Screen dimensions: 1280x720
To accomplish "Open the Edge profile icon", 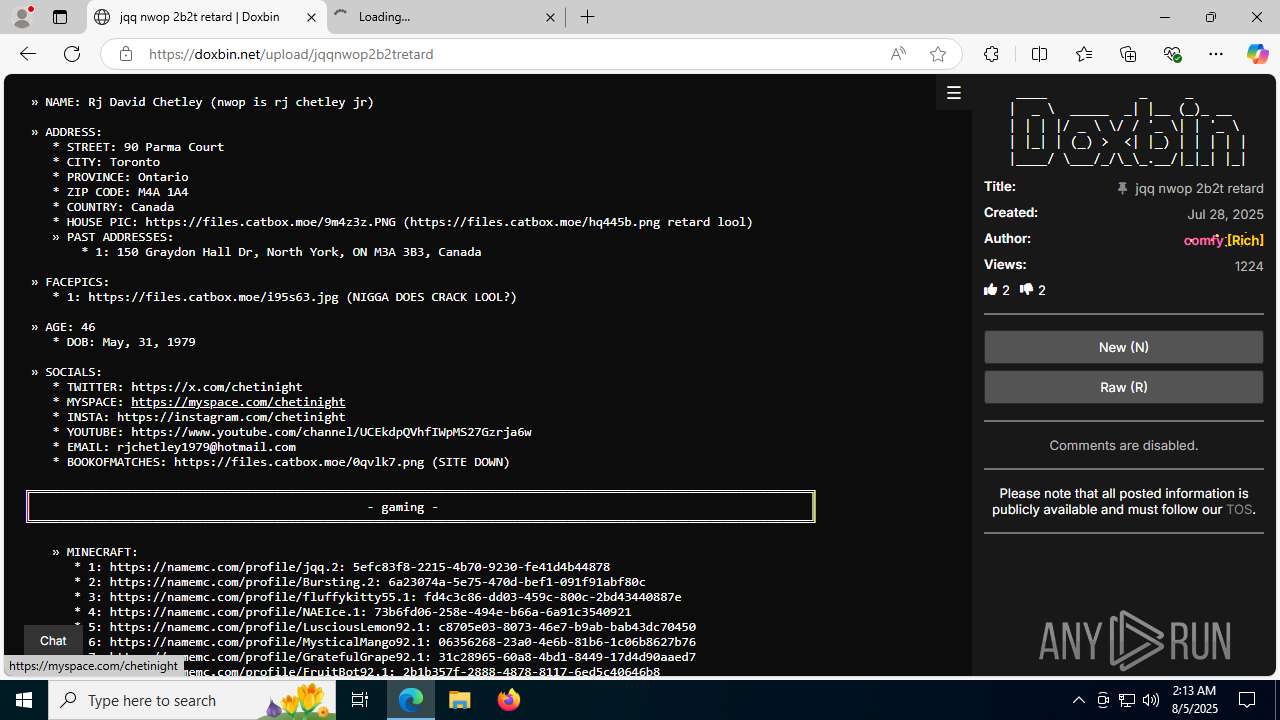I will (22, 17).
